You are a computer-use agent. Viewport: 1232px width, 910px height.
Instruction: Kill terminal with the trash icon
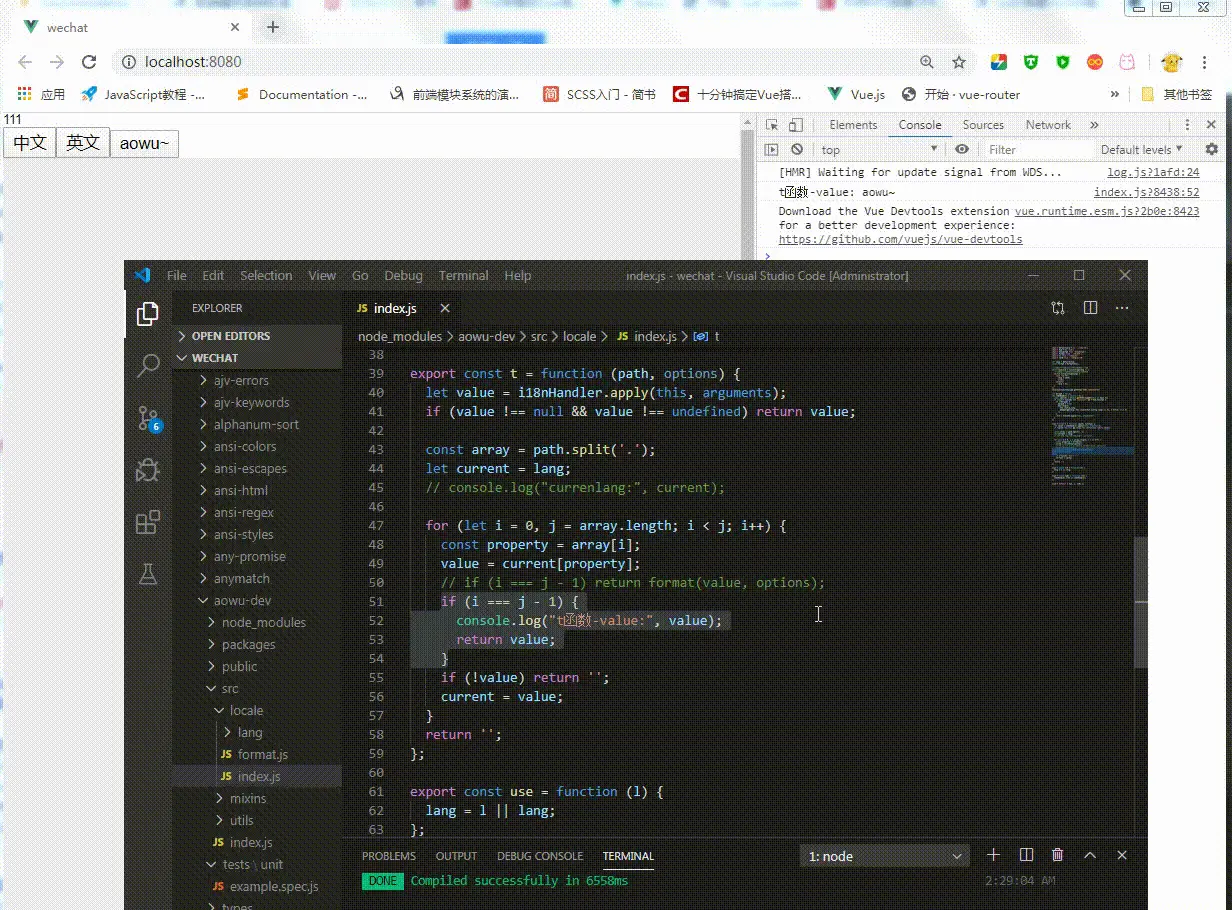(x=1057, y=855)
